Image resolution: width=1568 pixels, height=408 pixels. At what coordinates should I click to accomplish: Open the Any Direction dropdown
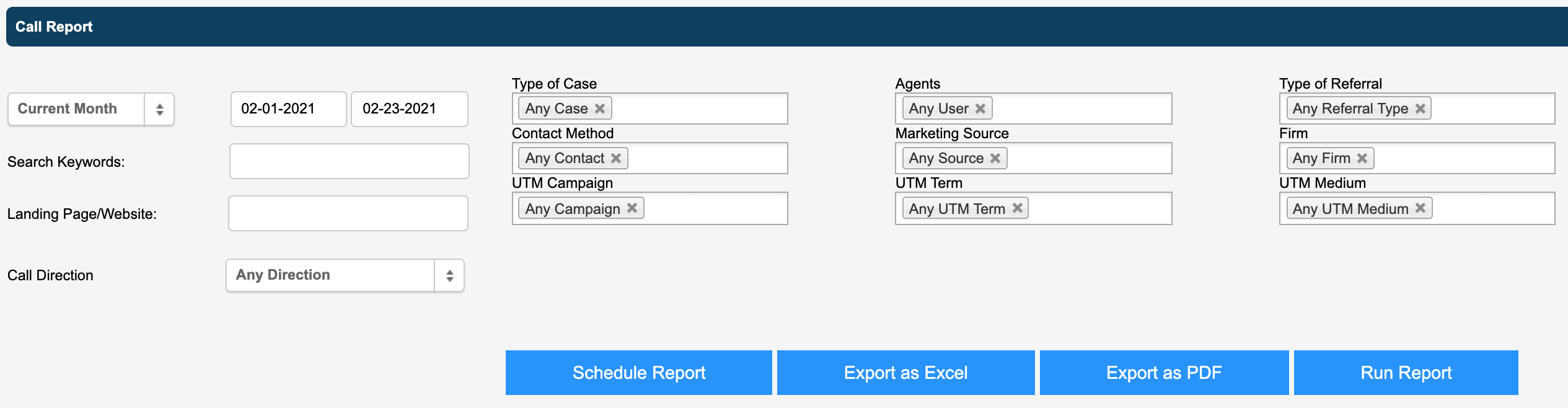point(345,275)
